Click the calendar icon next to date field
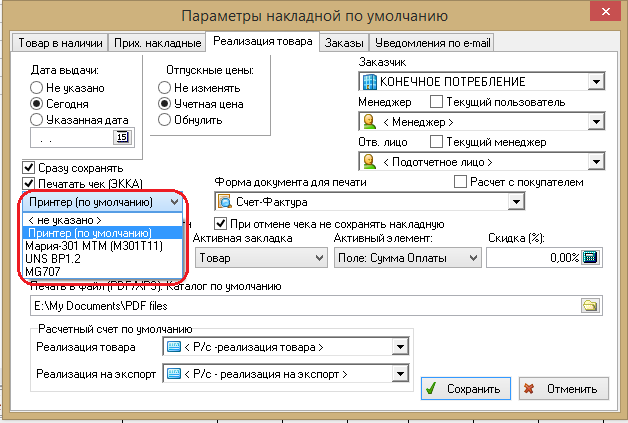 coord(122,138)
